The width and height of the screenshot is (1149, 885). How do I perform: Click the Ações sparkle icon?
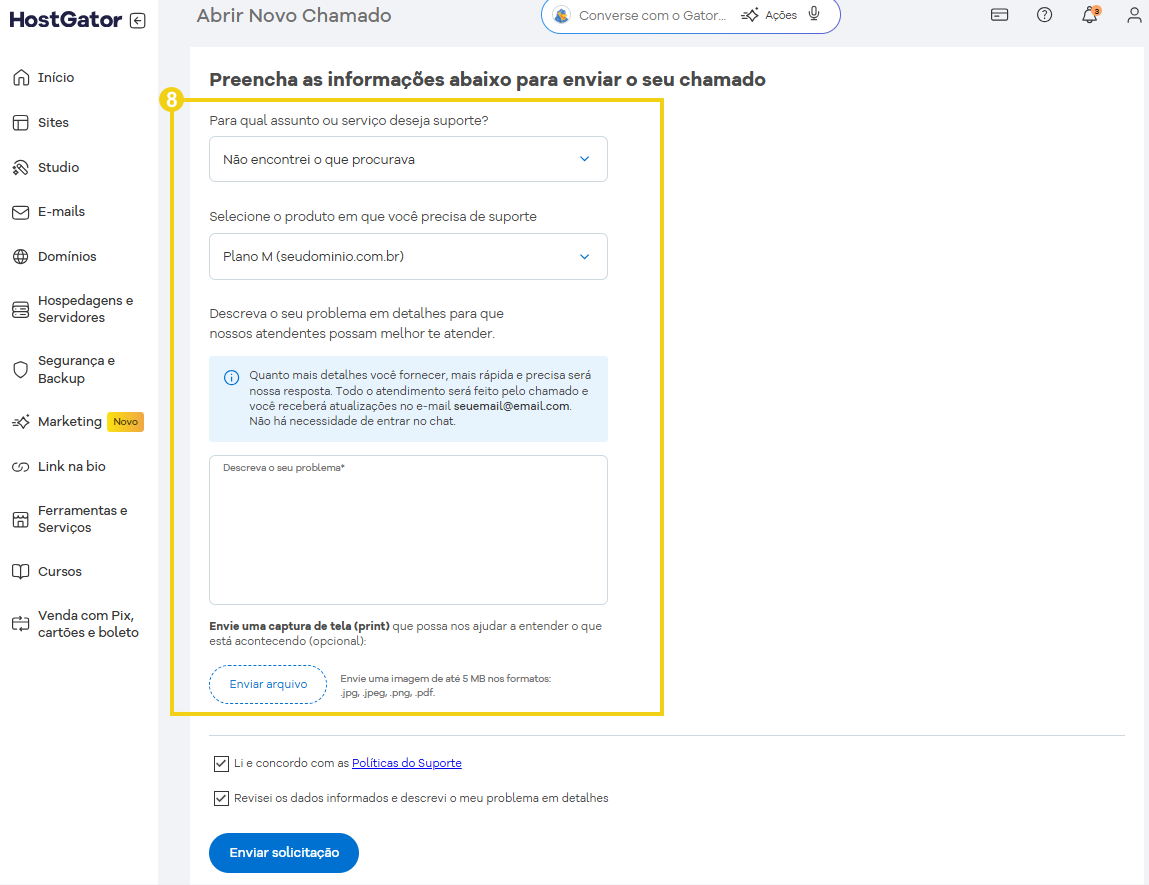tap(750, 16)
